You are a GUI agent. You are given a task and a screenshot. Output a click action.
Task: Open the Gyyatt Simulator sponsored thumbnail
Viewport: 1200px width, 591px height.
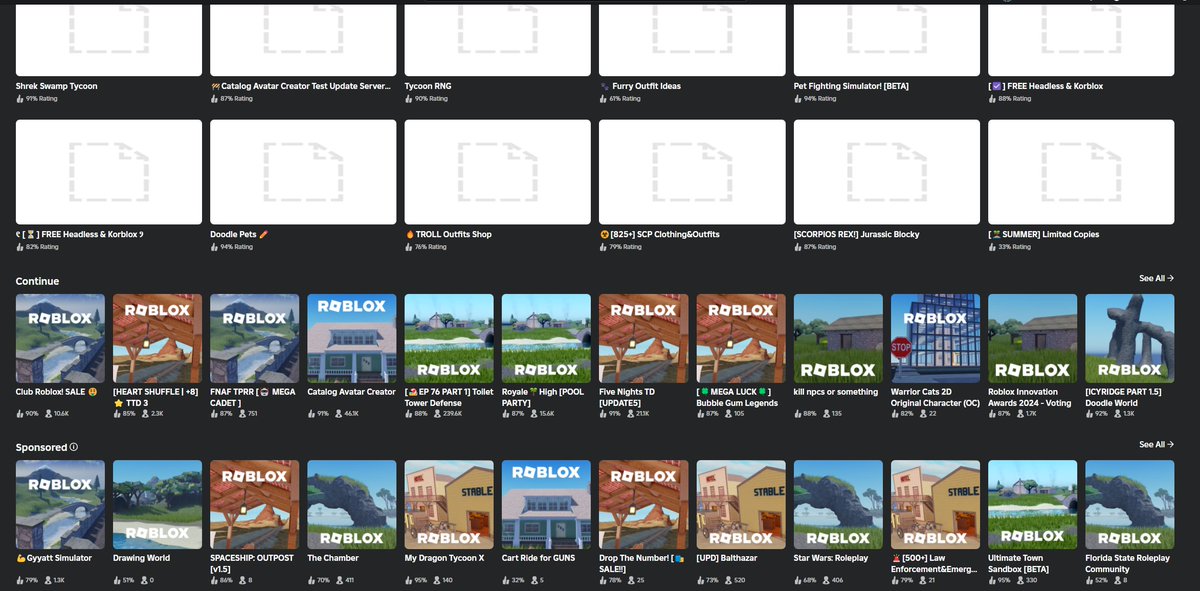pyautogui.click(x=60, y=505)
